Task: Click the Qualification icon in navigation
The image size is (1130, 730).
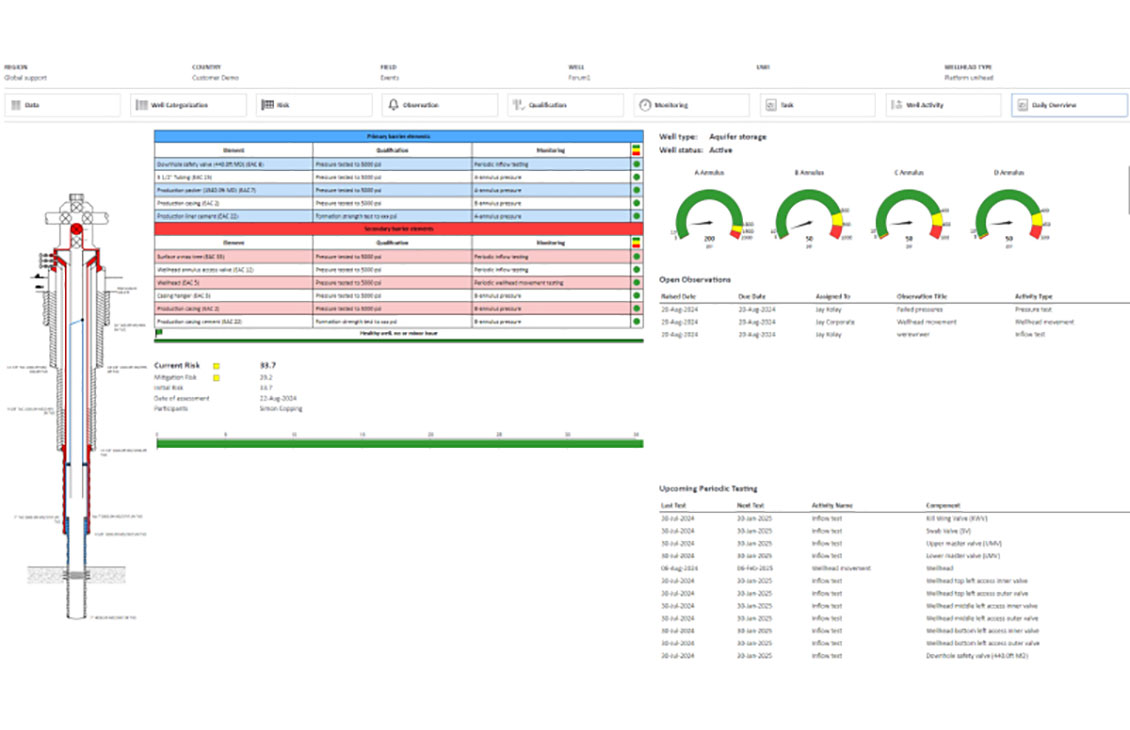Action: (x=518, y=105)
